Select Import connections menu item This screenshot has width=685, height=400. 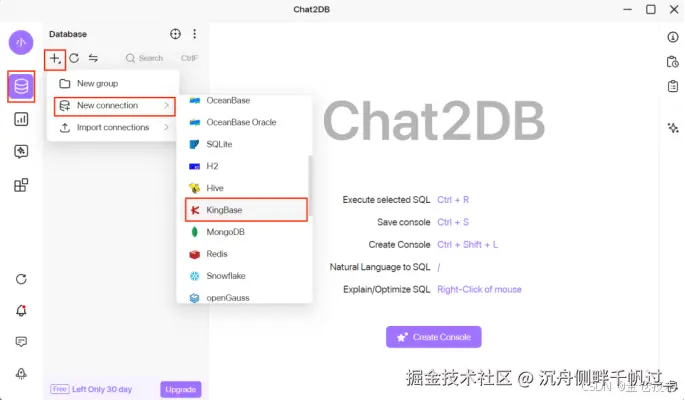click(x=113, y=128)
